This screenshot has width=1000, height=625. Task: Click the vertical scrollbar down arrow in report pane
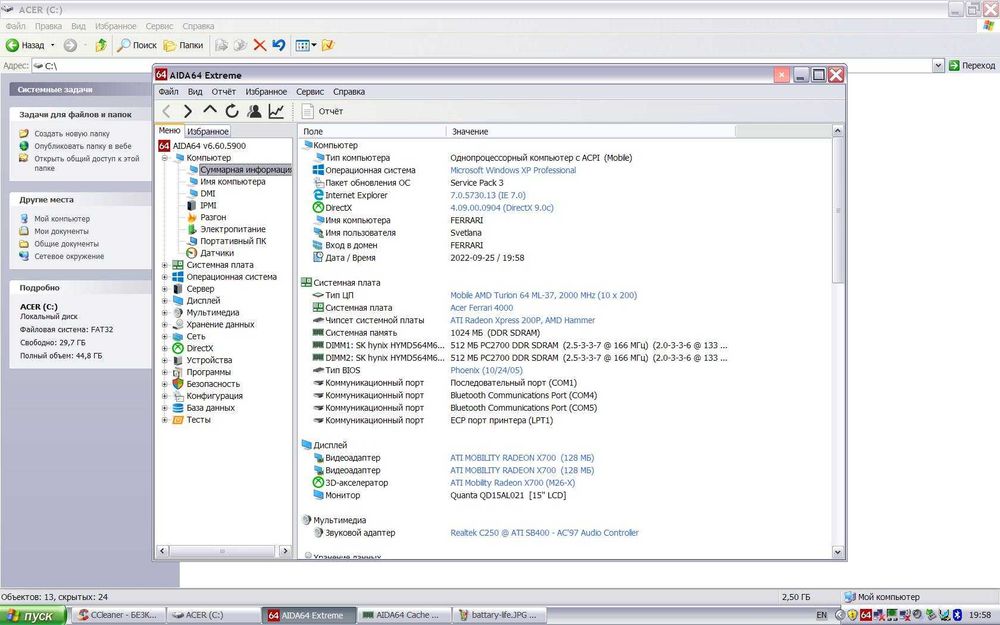837,552
